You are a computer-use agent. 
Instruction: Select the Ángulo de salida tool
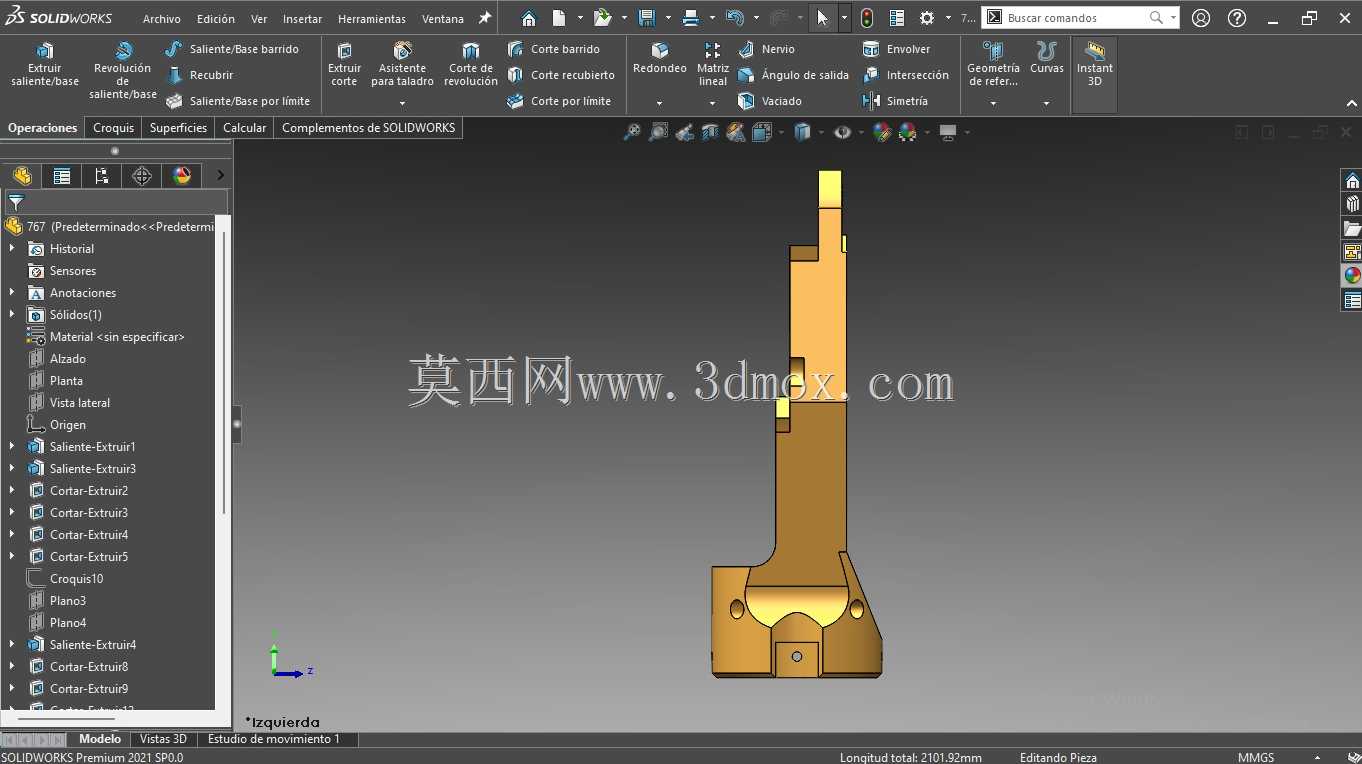click(x=793, y=75)
